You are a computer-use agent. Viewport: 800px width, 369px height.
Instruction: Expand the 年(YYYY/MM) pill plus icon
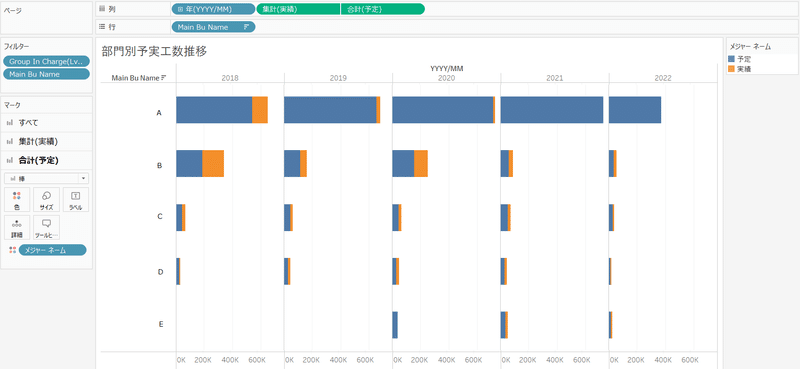coord(181,9)
